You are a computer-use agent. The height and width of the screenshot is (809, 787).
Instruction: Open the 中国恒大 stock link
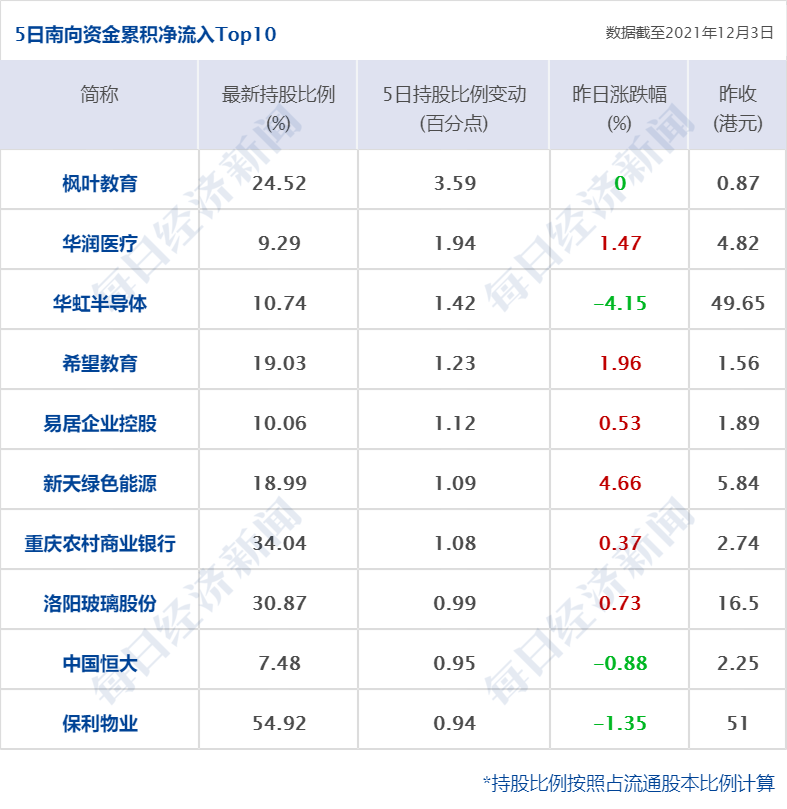pos(100,664)
